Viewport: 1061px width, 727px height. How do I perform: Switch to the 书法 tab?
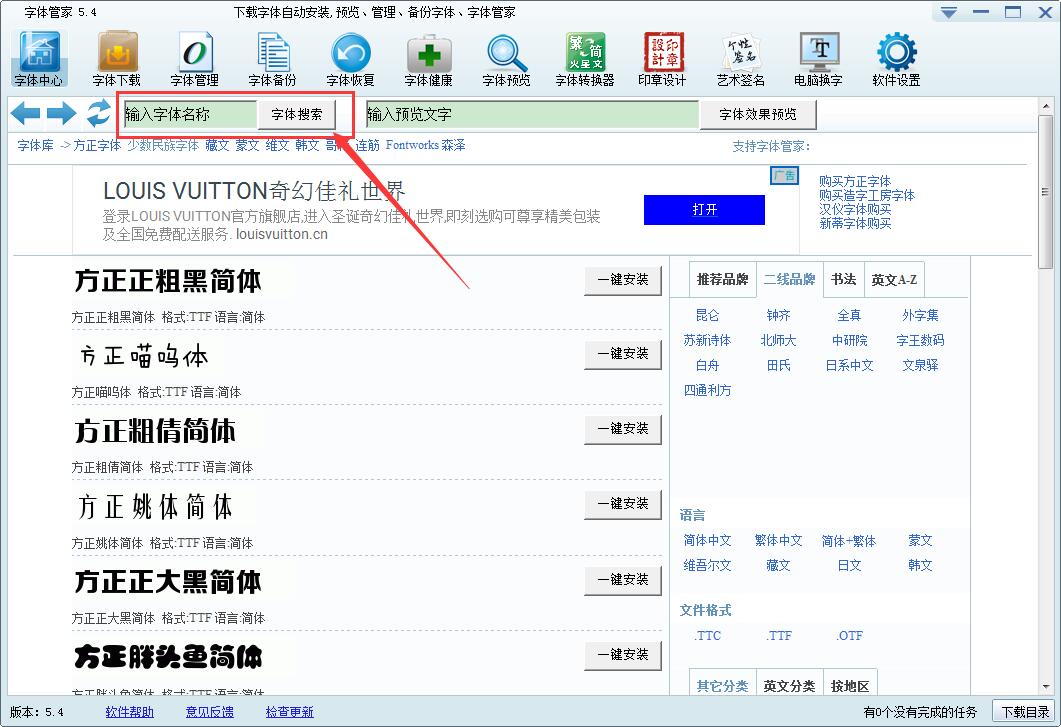tap(843, 280)
